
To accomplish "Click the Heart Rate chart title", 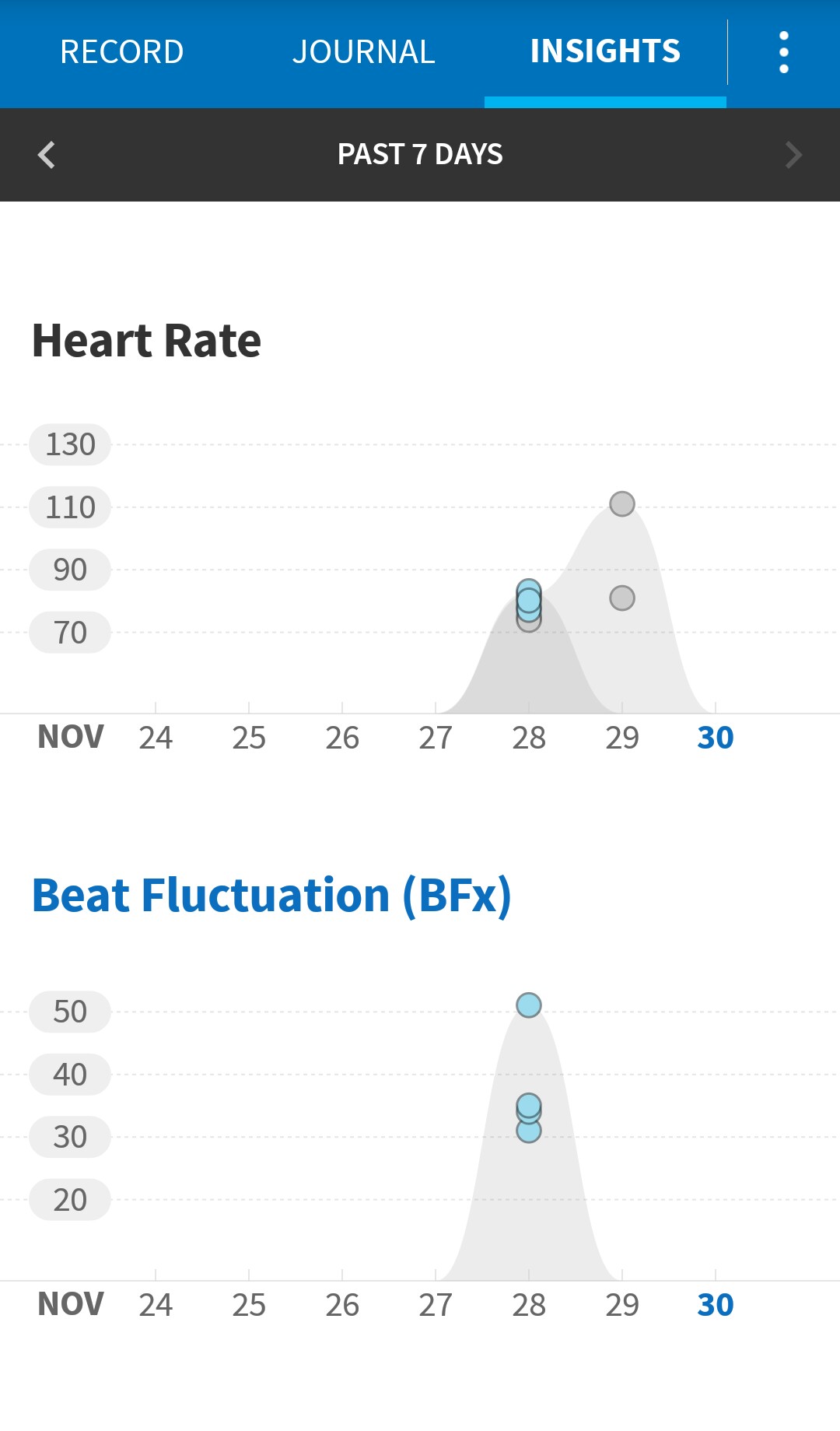I will pos(146,340).
